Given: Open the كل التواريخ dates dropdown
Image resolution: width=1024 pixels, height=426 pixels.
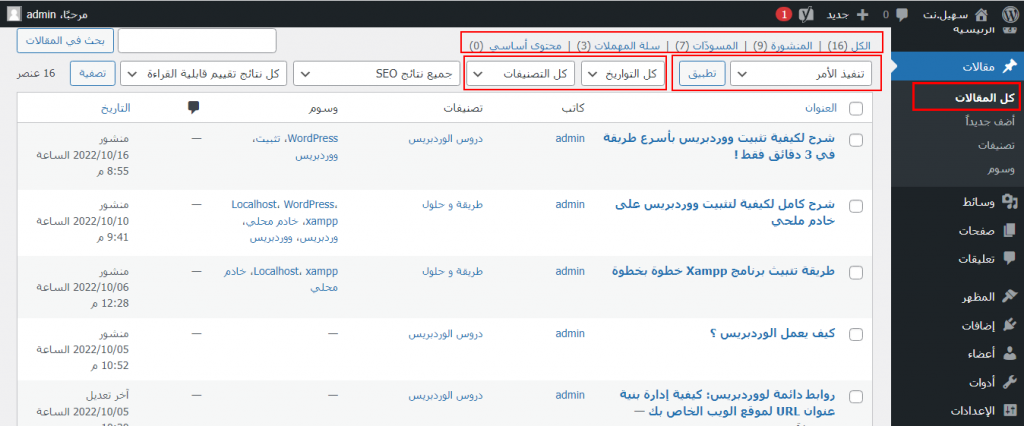Looking at the screenshot, I should pos(623,74).
